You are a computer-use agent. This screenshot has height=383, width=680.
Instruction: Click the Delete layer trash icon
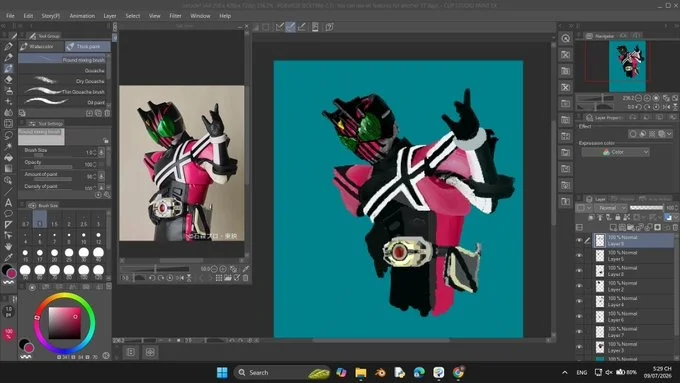[x=675, y=227]
